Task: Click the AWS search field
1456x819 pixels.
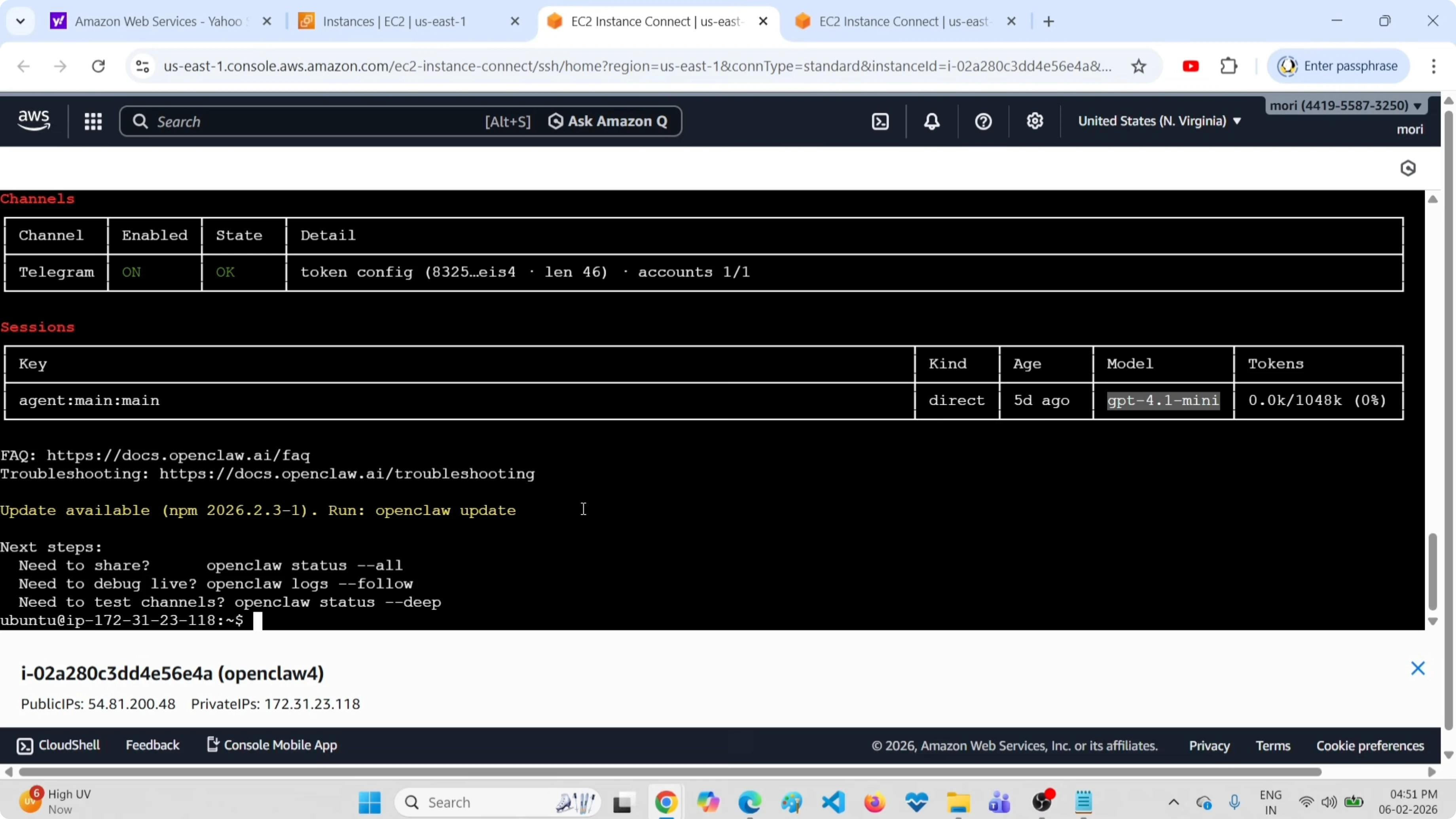Action: point(282,121)
